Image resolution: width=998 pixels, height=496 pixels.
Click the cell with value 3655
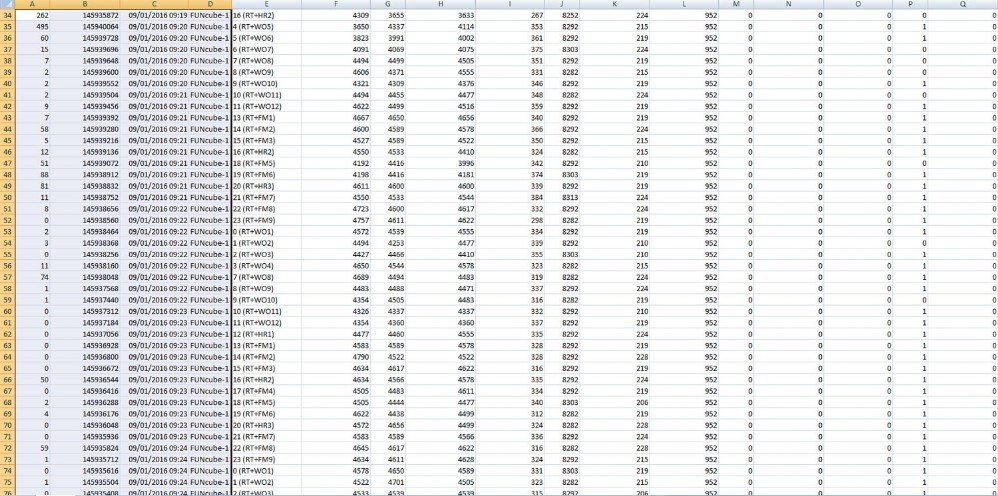click(x=388, y=15)
